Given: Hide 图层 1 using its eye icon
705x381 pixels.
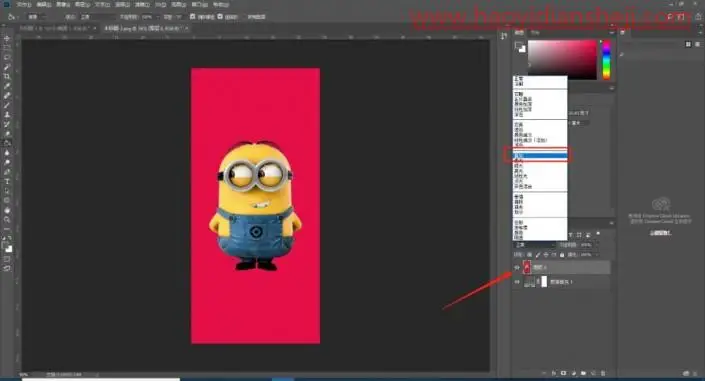Looking at the screenshot, I should [x=517, y=268].
